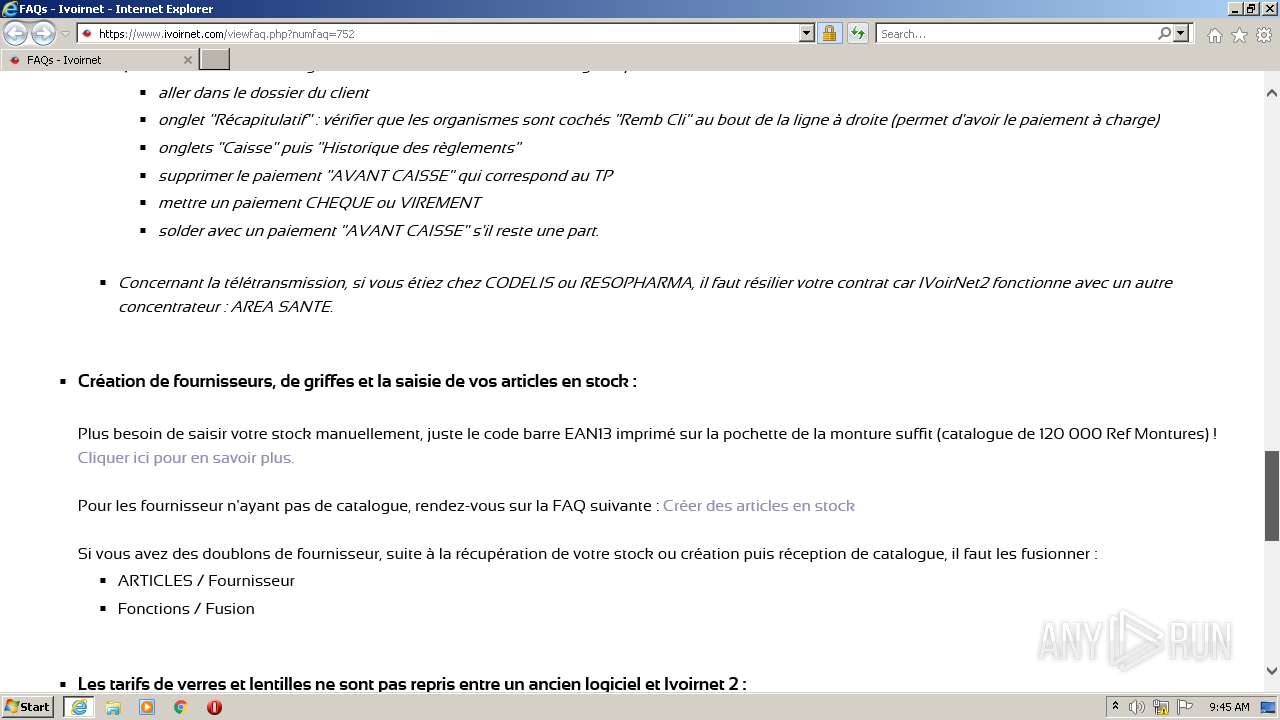This screenshot has width=1280, height=720.
Task: Open the media player taskbar icon
Action: [147, 707]
